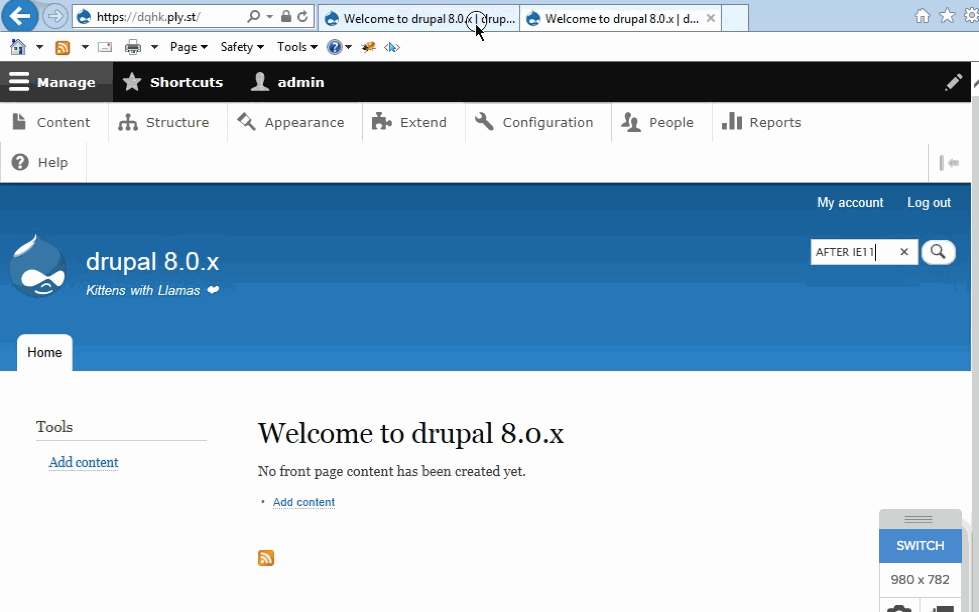979x612 pixels.
Task: Click the RSS feeds icon in command bar
Action: pyautogui.click(x=62, y=47)
